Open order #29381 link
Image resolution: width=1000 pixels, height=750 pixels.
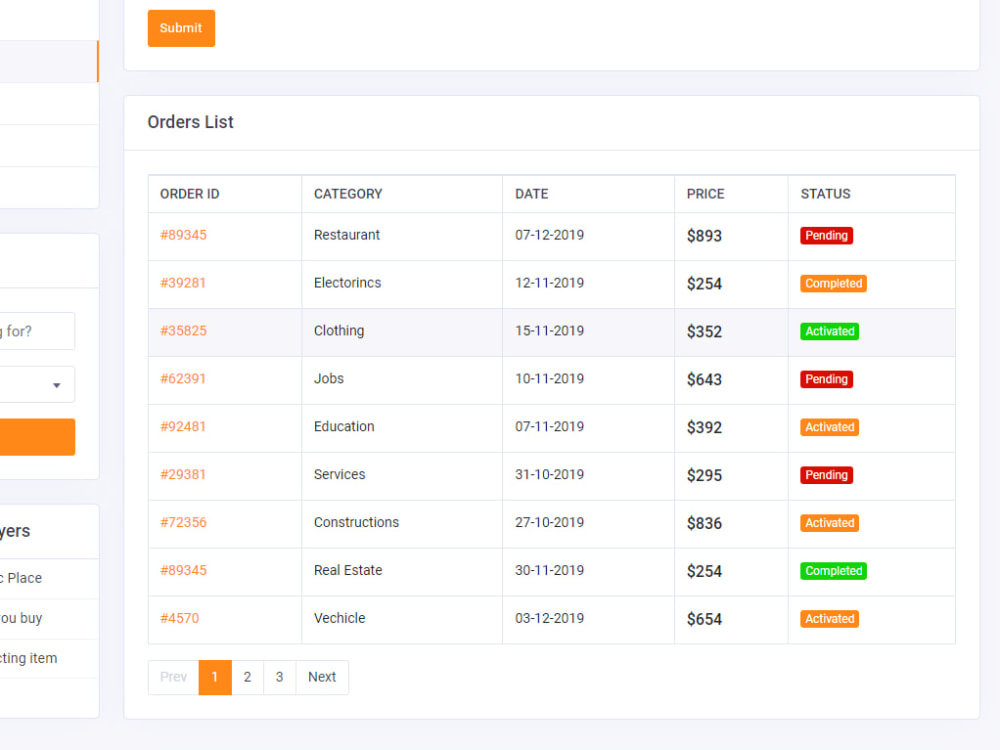[183, 474]
